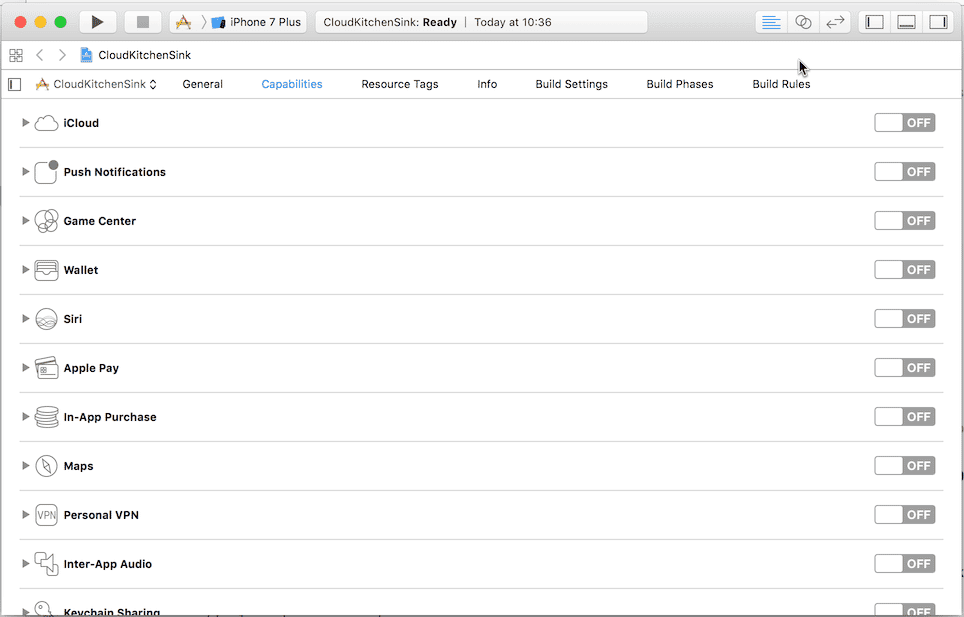The image size is (964, 617).
Task: Click the In-App Purchase label
Action: [110, 417]
